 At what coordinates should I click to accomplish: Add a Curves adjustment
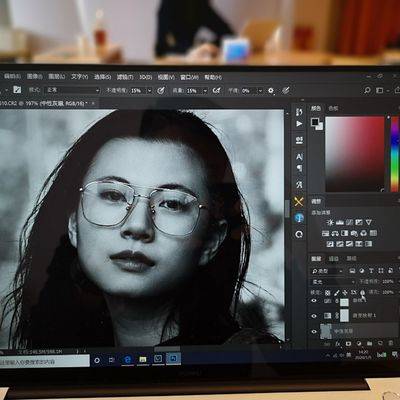tap(349, 222)
